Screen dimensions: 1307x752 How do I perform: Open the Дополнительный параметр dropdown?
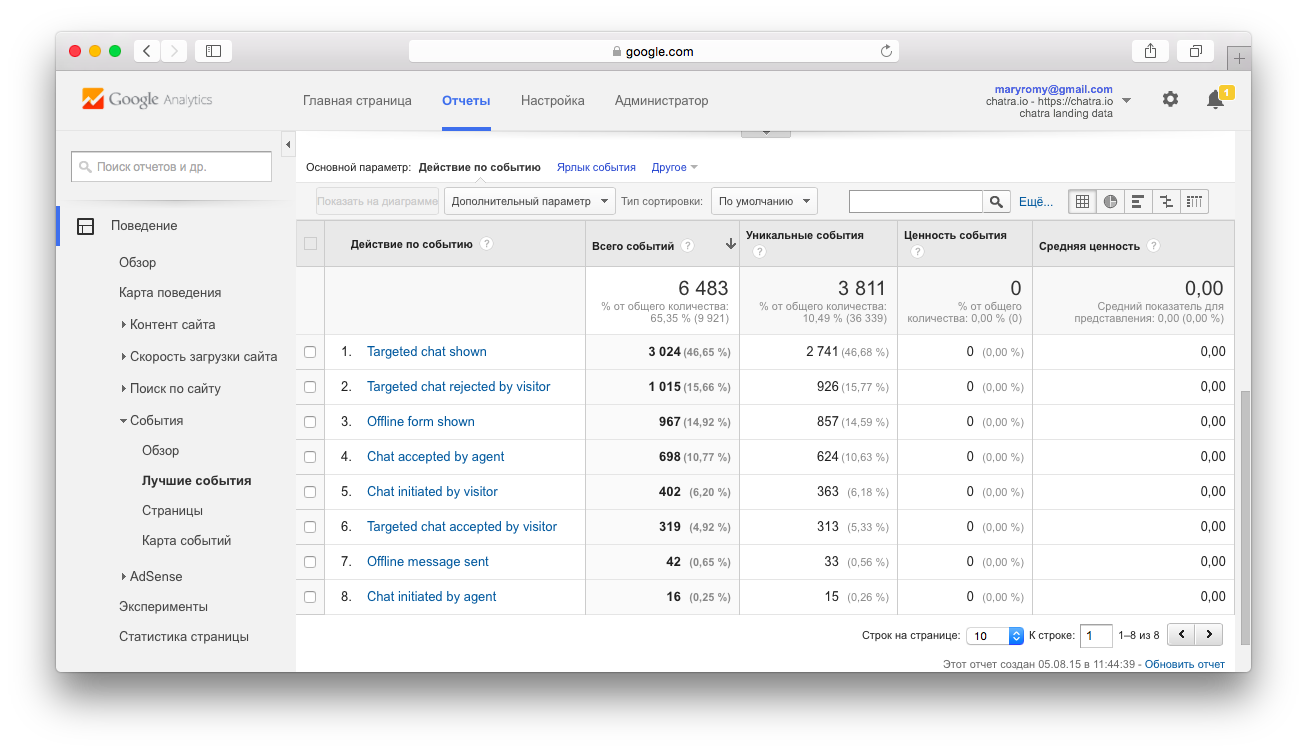[x=529, y=201]
